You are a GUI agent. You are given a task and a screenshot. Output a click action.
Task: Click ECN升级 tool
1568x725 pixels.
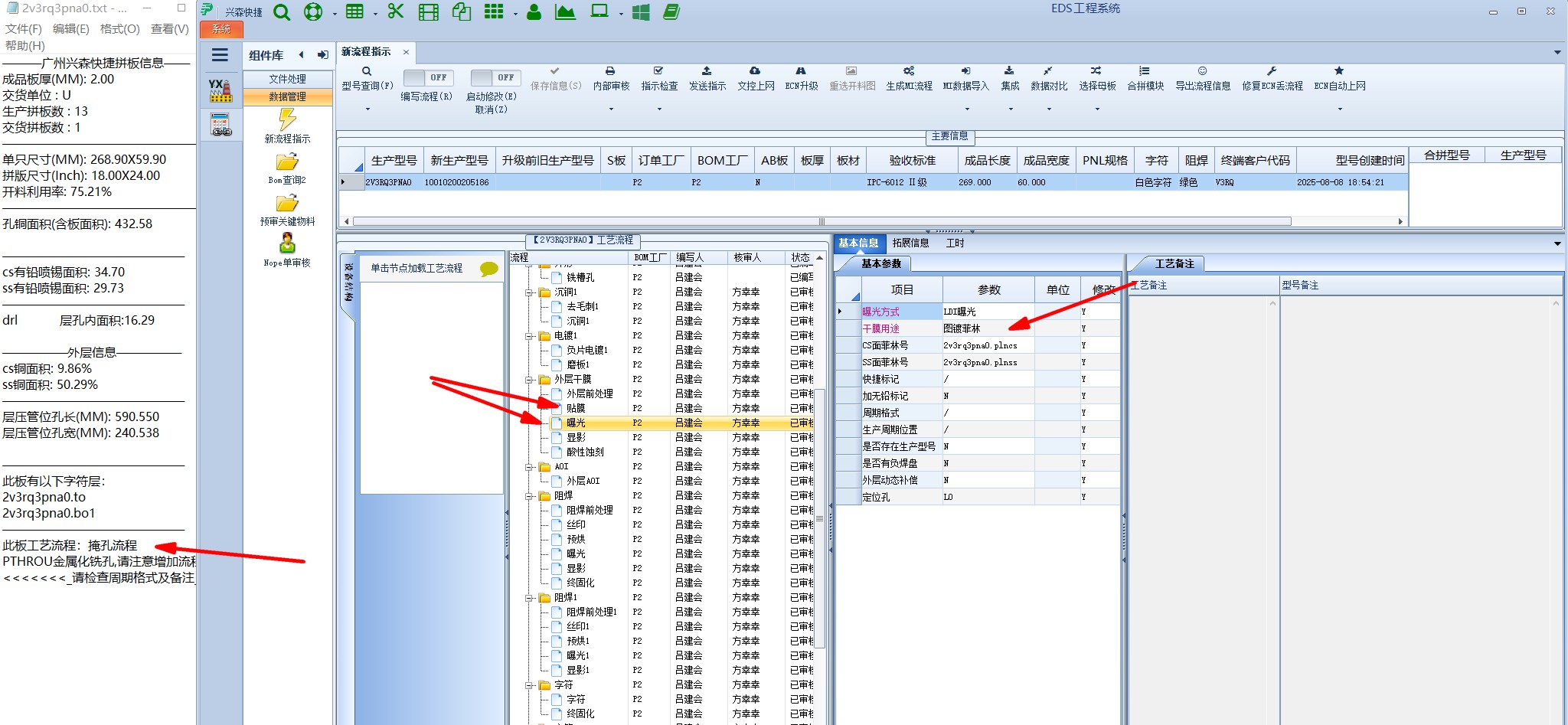(802, 79)
